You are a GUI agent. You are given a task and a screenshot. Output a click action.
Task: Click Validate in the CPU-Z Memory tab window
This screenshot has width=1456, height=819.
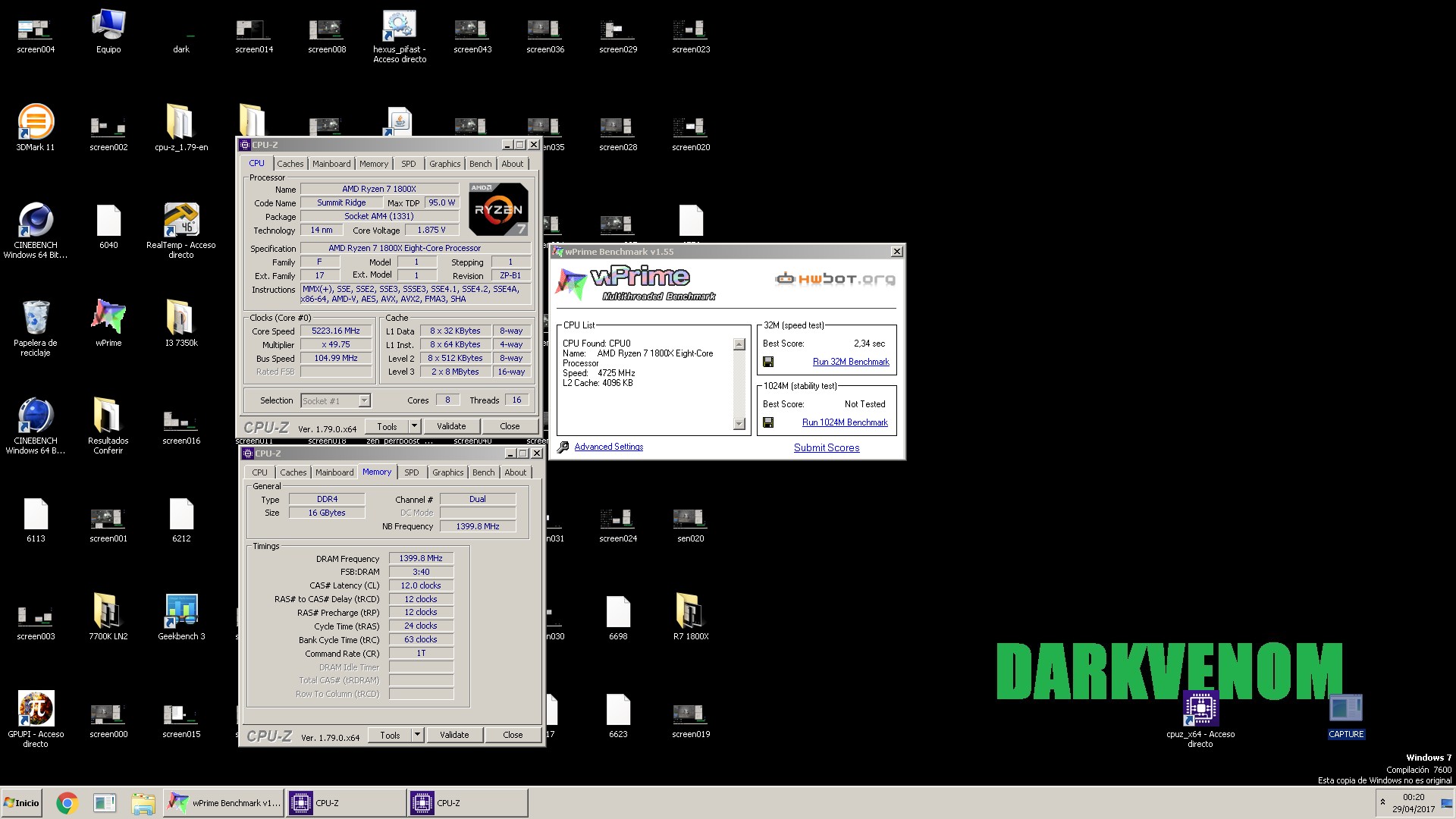coord(454,735)
